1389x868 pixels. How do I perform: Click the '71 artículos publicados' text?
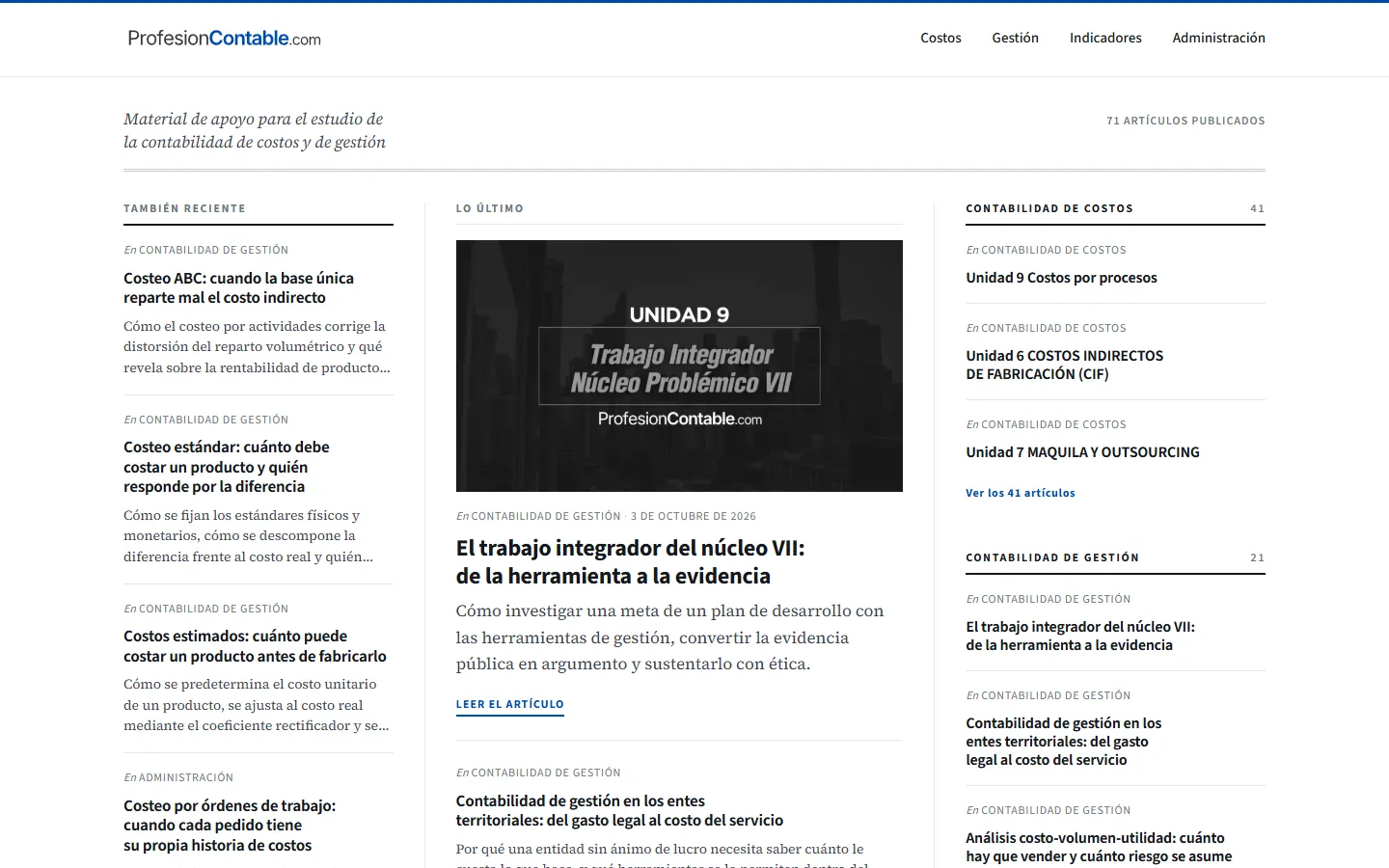(1185, 121)
